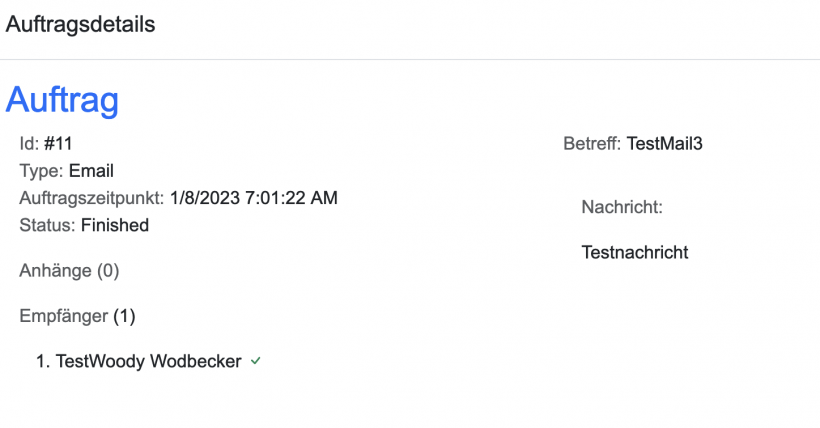This screenshot has width=820, height=428.
Task: Select the 1/8/2023 7:01:22 AM timestamp
Action: 254,198
